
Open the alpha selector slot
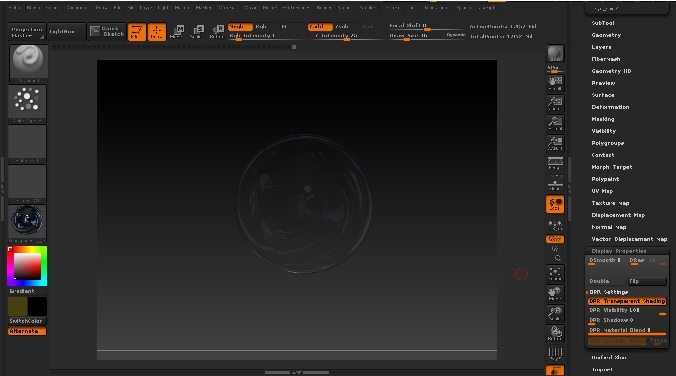tap(27, 144)
